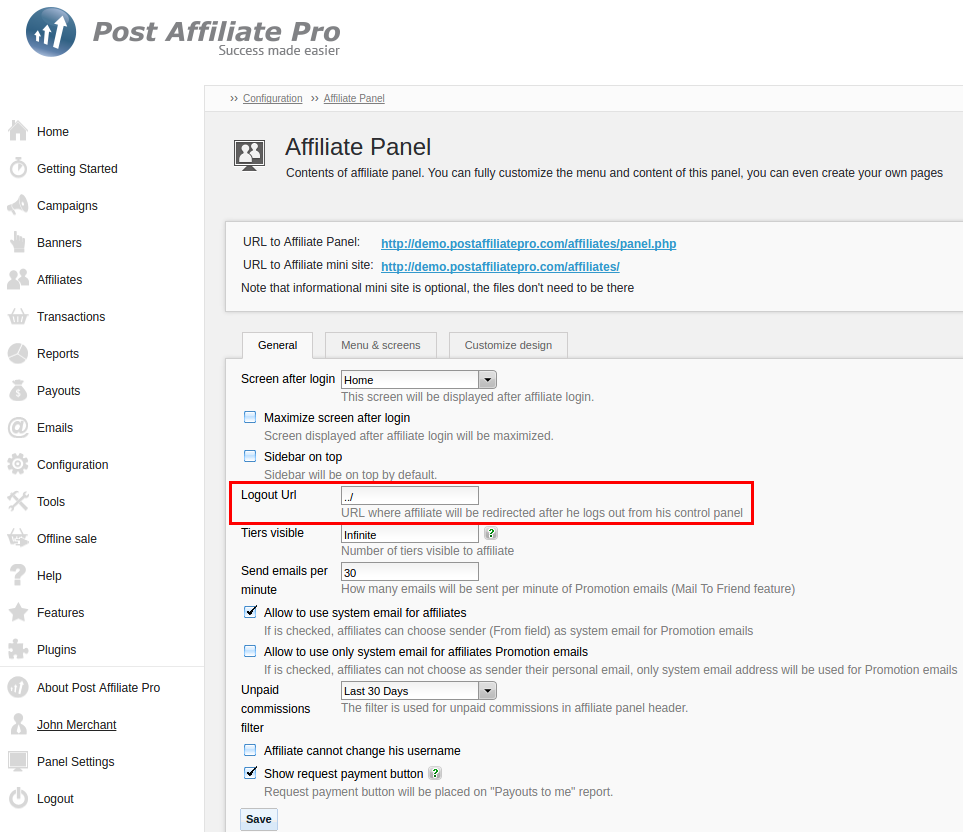This screenshot has height=832, width=963.
Task: Check Affiliate cannot change his username
Action: [250, 750]
